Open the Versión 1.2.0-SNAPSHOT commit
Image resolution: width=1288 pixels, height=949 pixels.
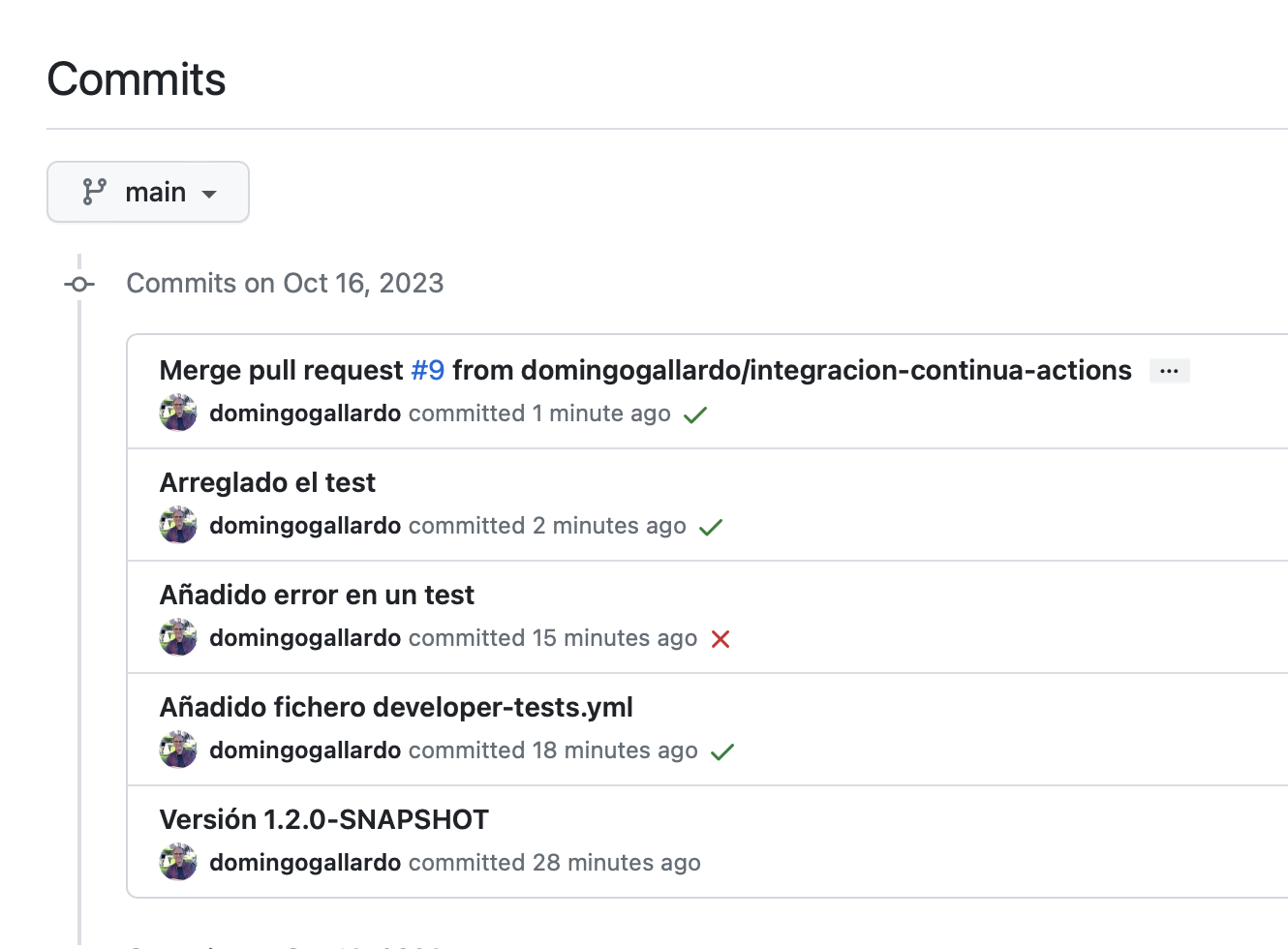point(324,819)
